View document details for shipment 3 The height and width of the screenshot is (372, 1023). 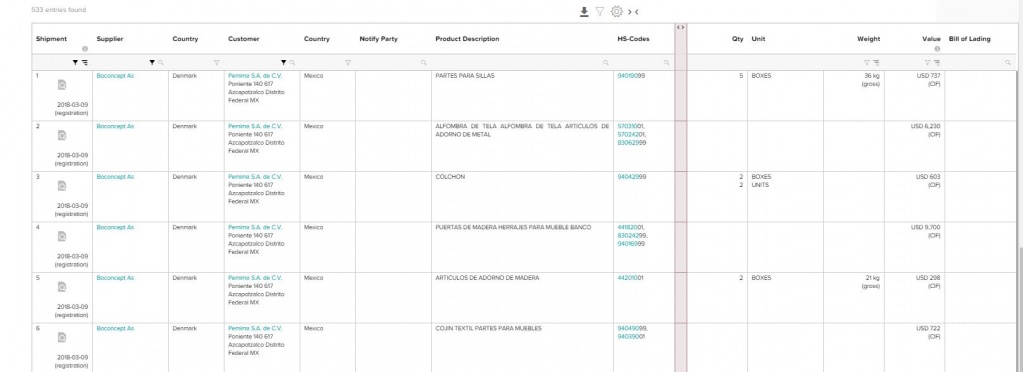(x=62, y=186)
